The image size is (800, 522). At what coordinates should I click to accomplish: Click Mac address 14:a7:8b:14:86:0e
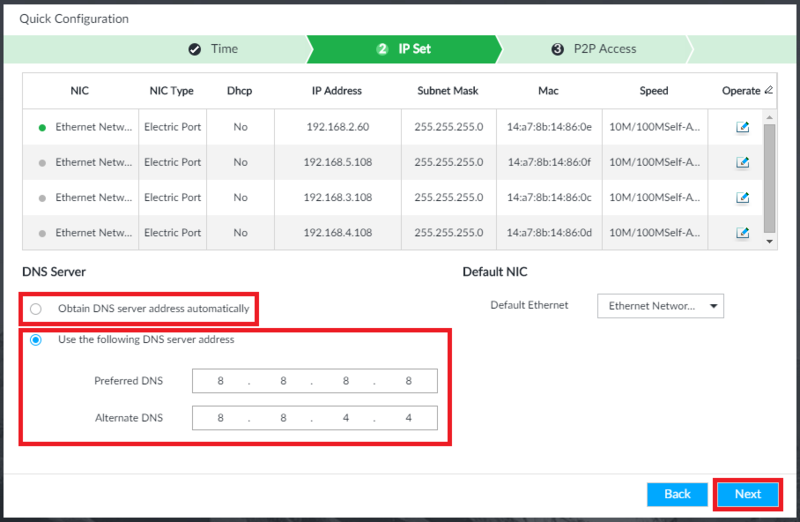point(549,127)
